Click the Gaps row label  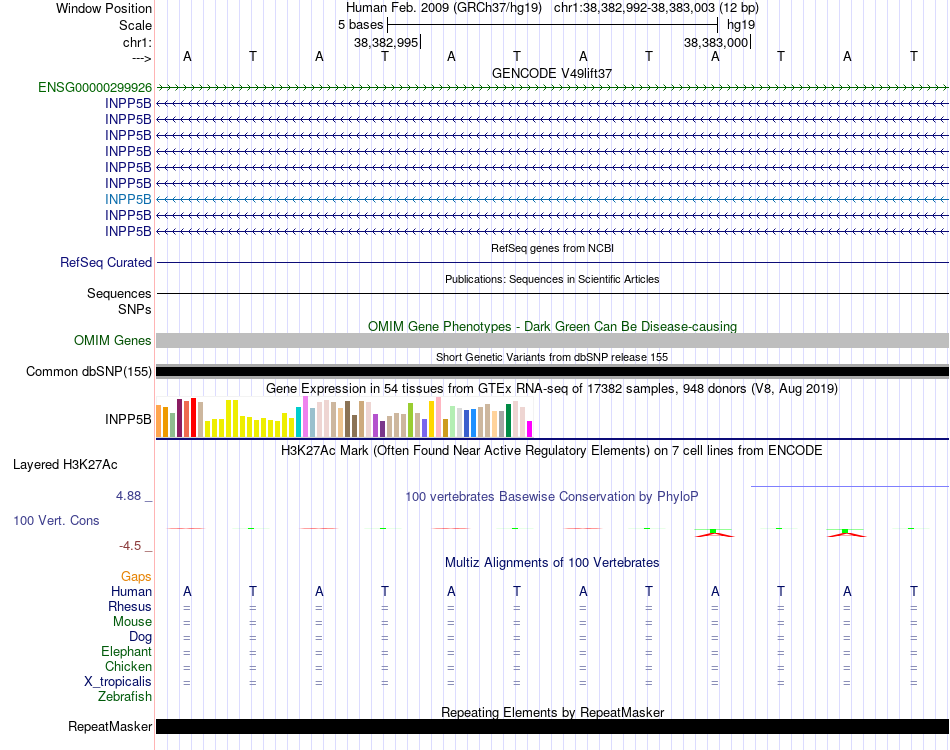point(136,576)
